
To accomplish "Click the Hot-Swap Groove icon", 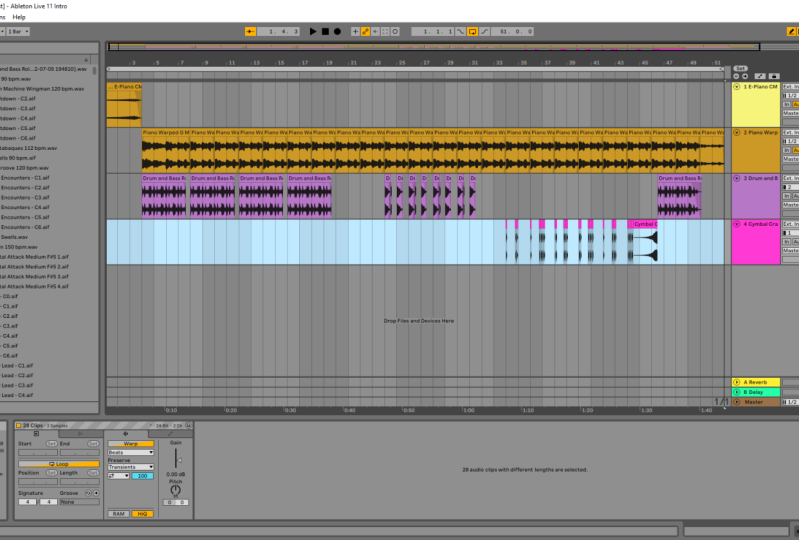I will click(x=88, y=493).
